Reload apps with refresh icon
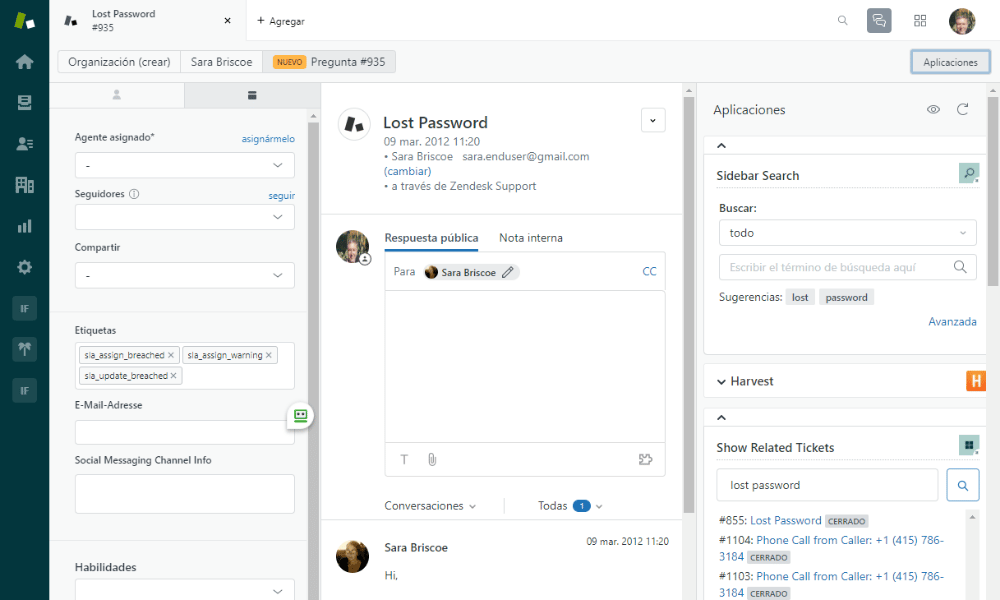This screenshot has width=1000, height=600. [962, 110]
